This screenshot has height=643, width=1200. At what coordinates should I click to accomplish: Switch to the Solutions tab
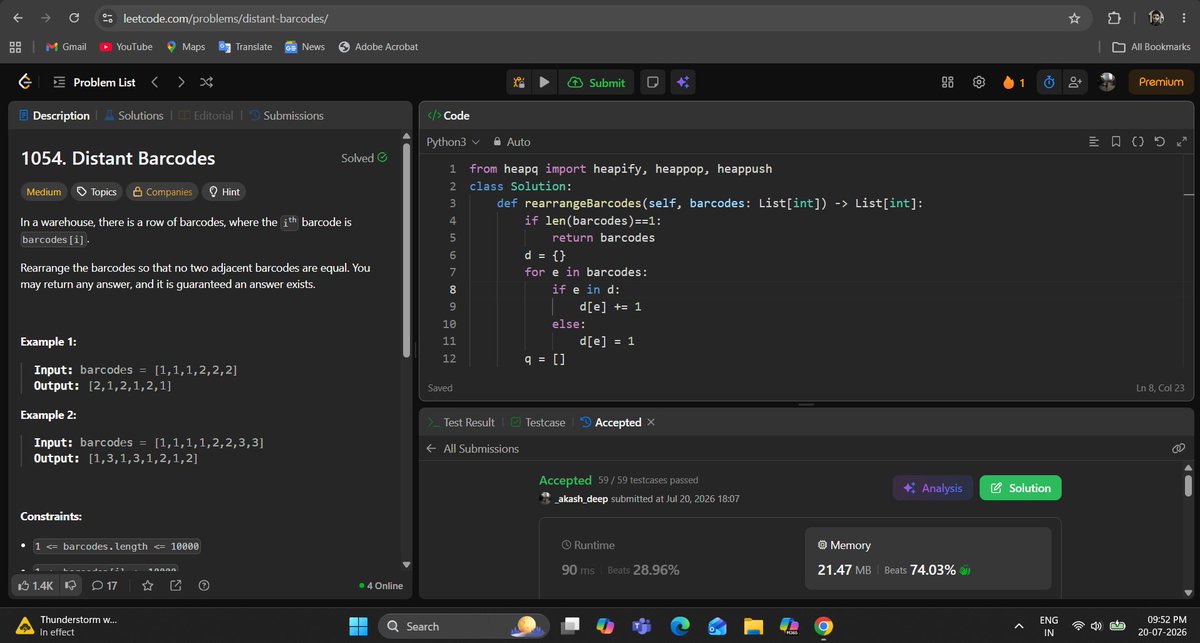pos(134,115)
